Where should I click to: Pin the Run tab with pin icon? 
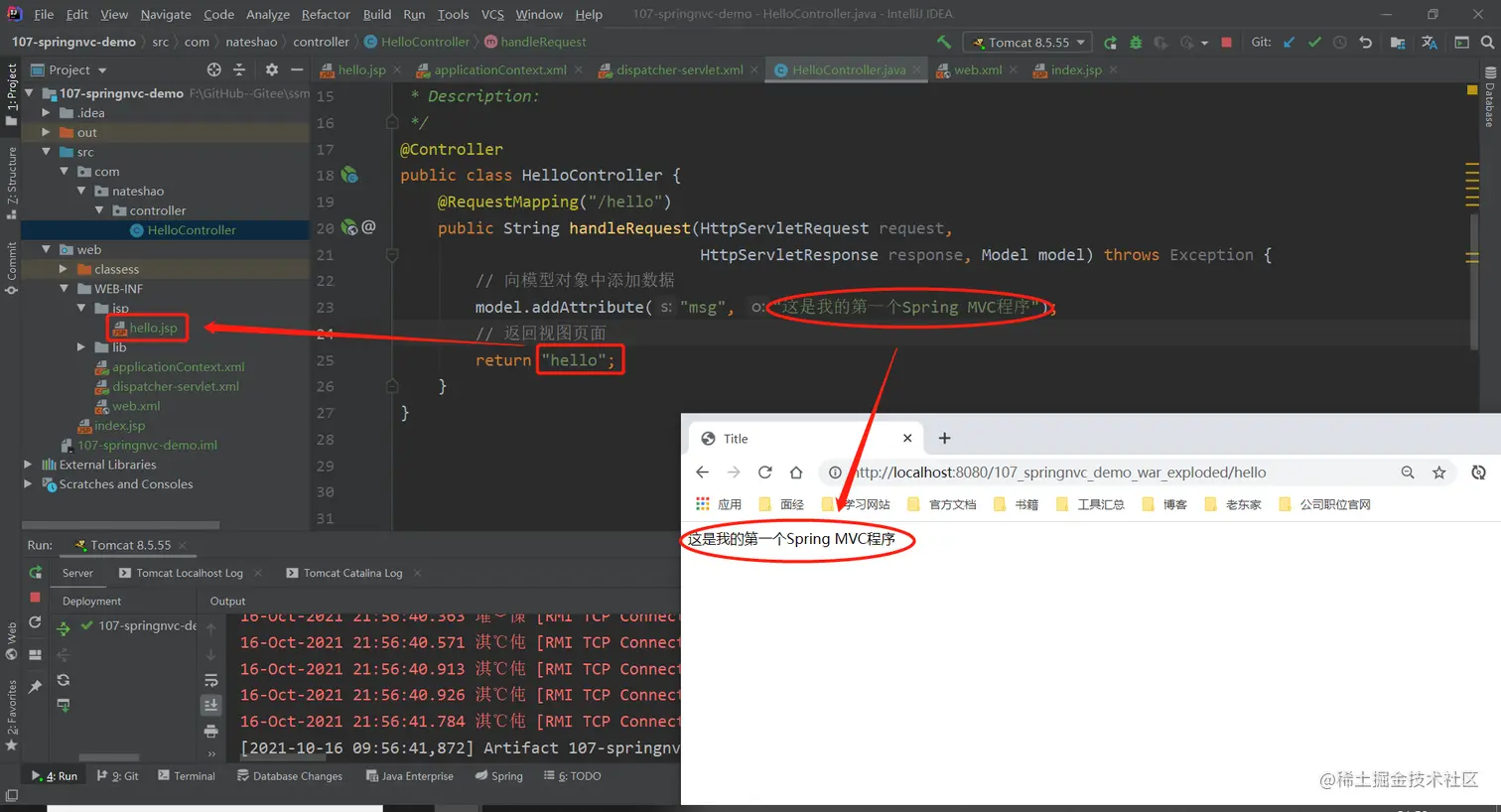click(36, 686)
